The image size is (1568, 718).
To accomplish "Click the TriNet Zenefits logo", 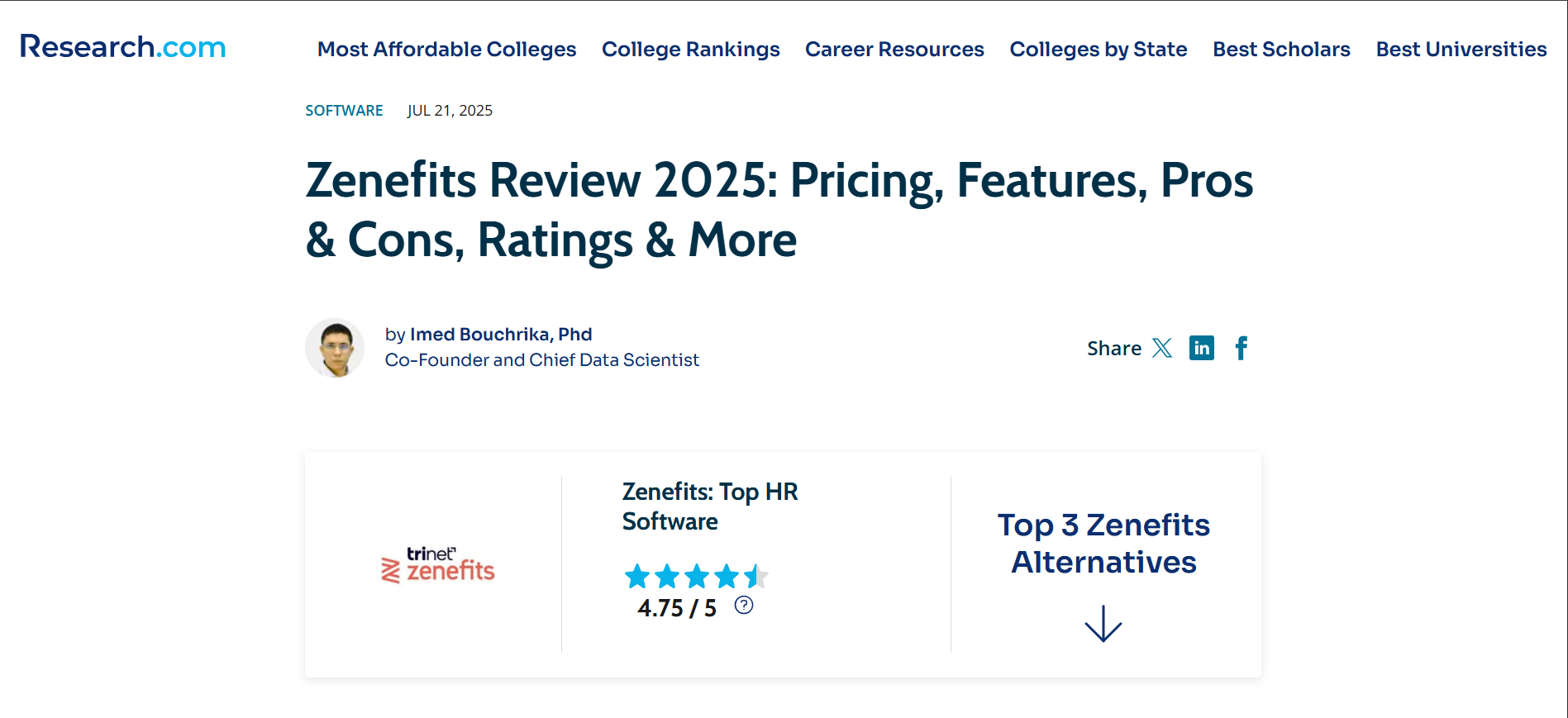I will pos(437,565).
